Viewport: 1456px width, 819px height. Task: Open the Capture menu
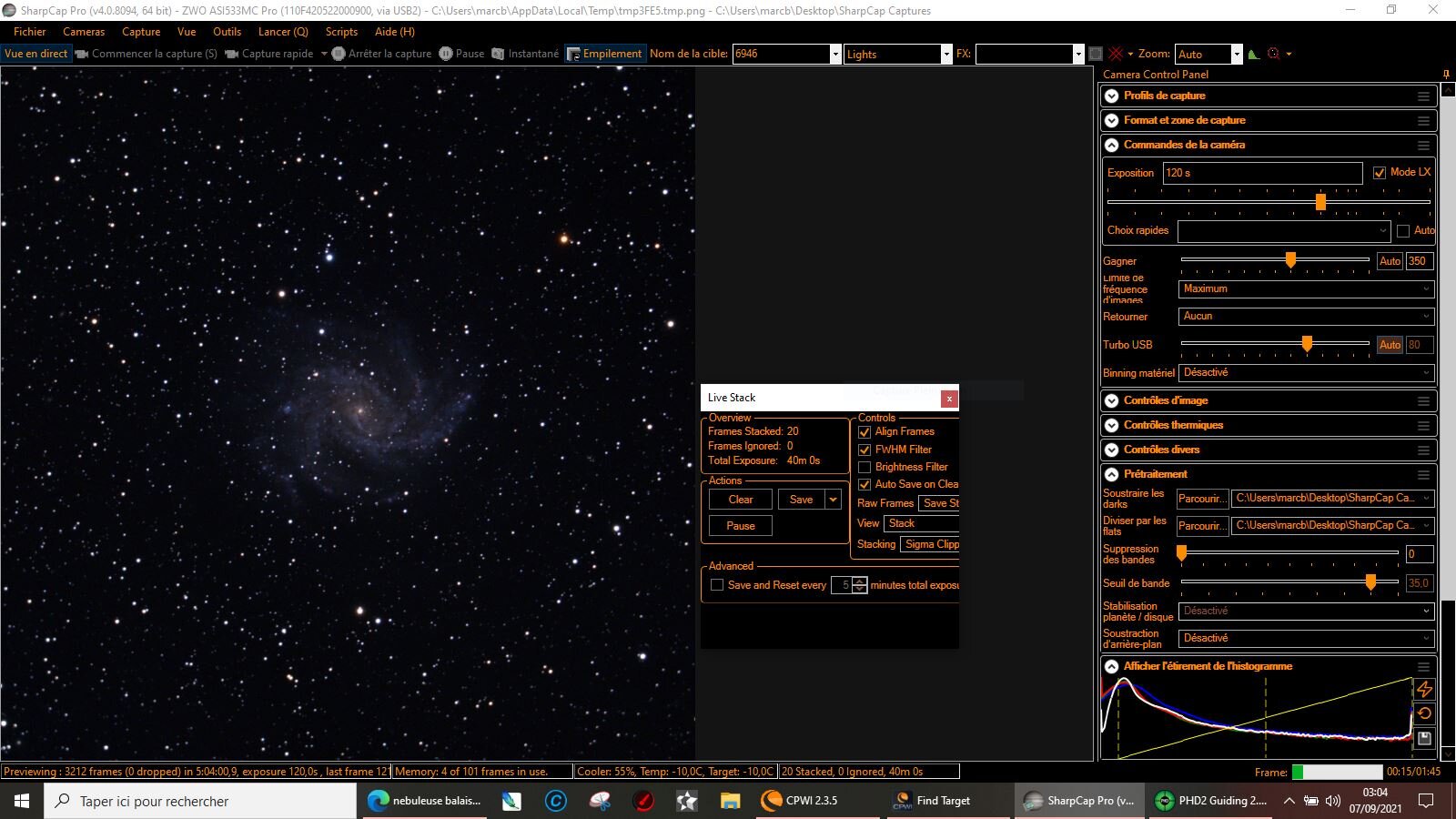[141, 32]
